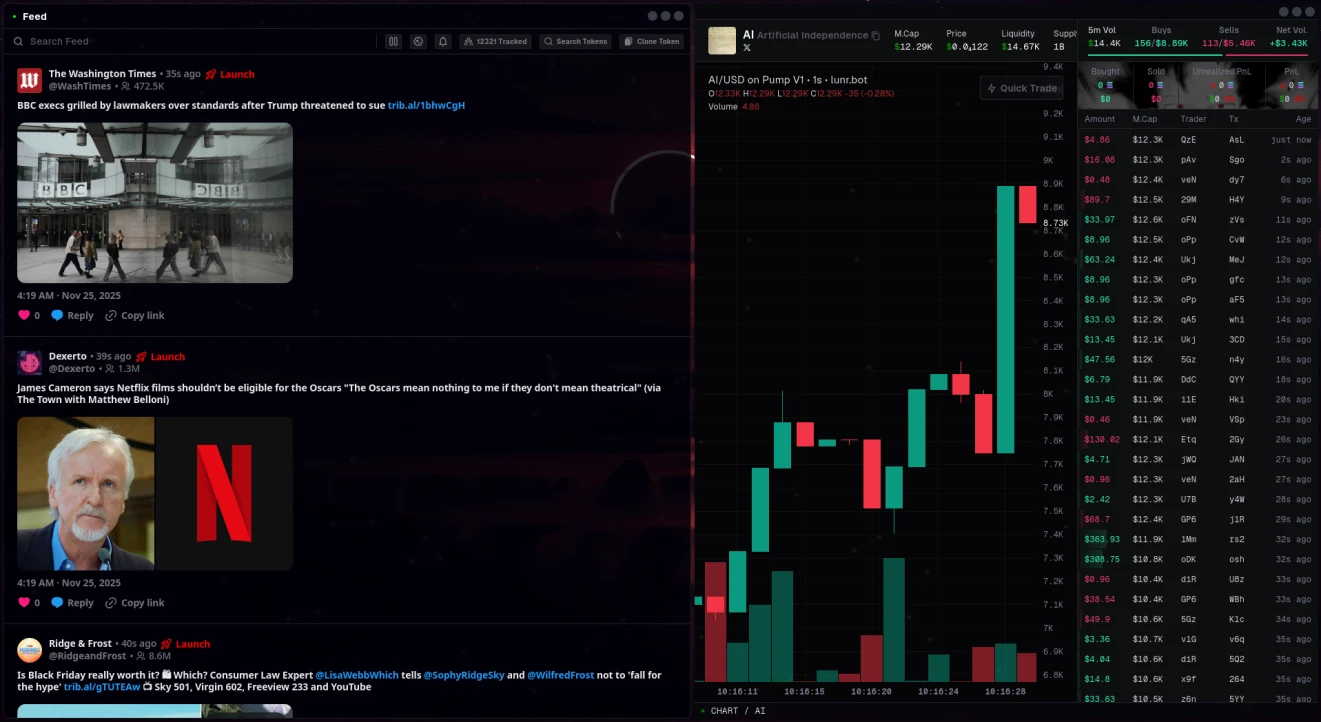Click the Sells 113/$5.46K stat
This screenshot has width=1321, height=722.
coord(1228,37)
